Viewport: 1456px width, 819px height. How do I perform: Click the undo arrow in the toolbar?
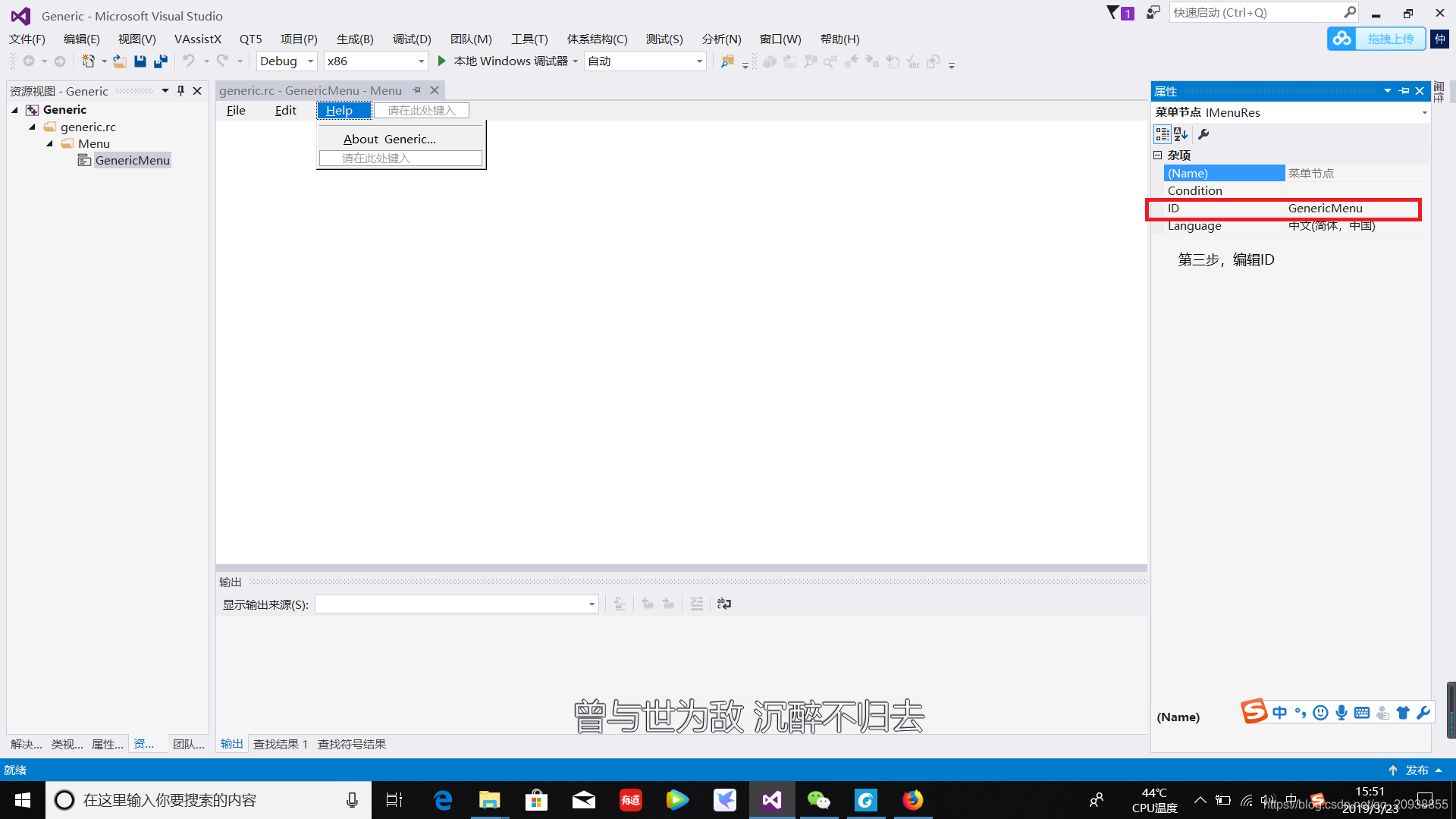click(x=189, y=61)
